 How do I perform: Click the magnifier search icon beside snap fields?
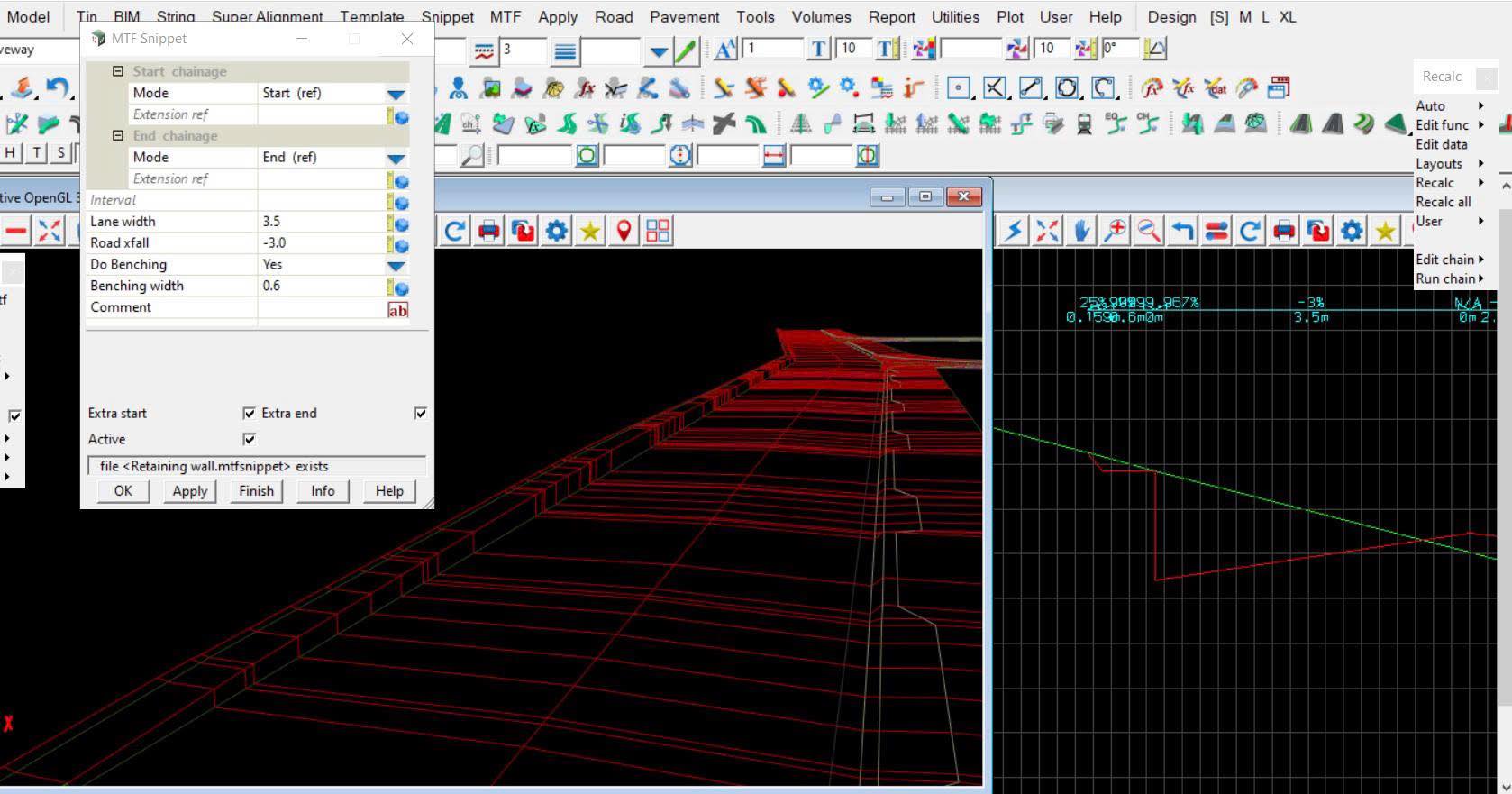(471, 155)
